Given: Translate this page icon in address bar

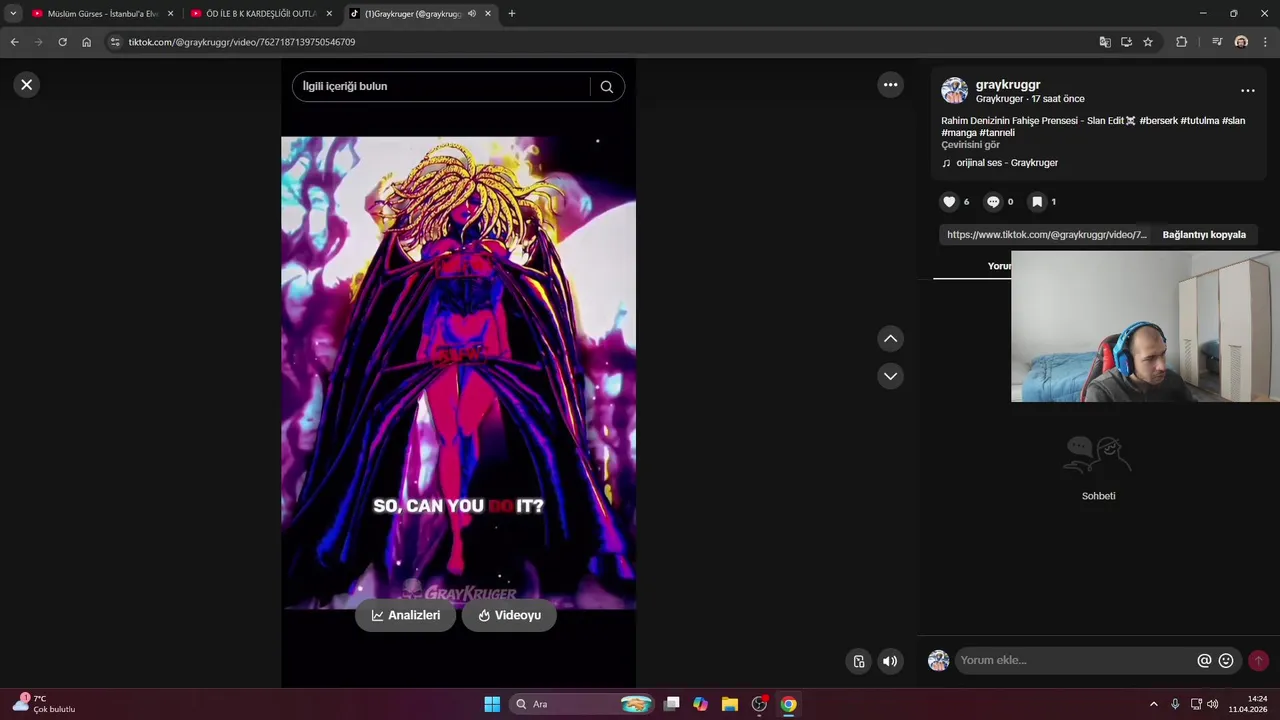Looking at the screenshot, I should tap(1104, 42).
